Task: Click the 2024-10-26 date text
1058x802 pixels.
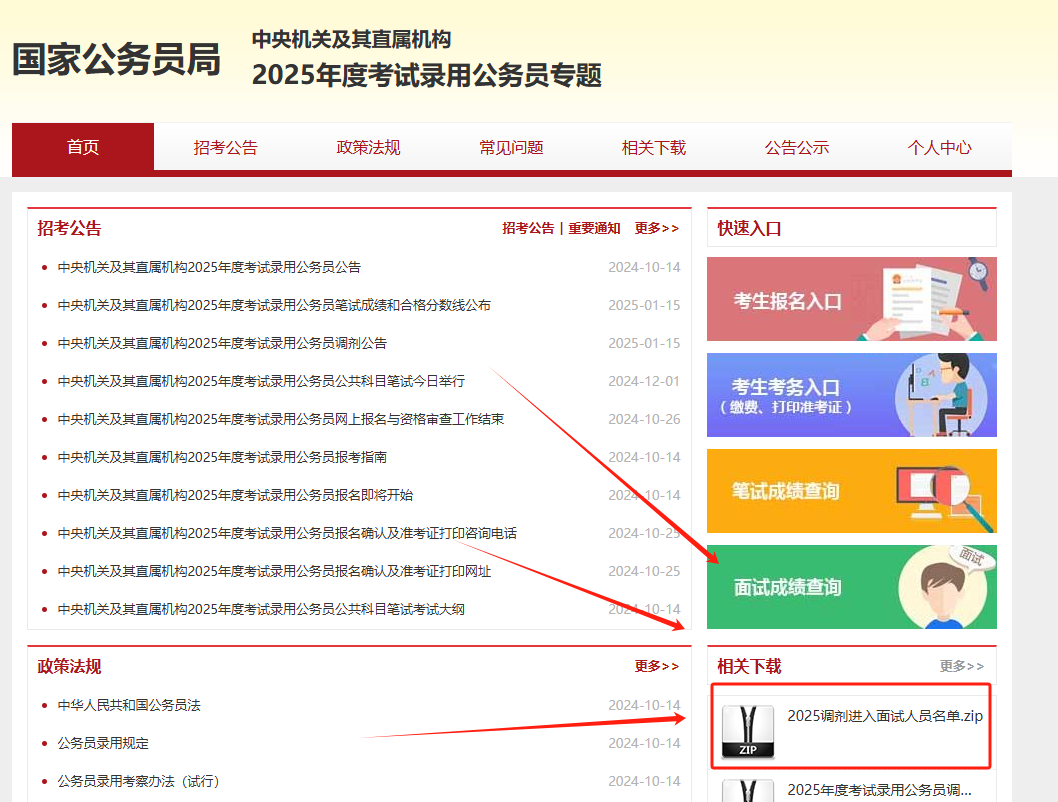Action: 644,419
